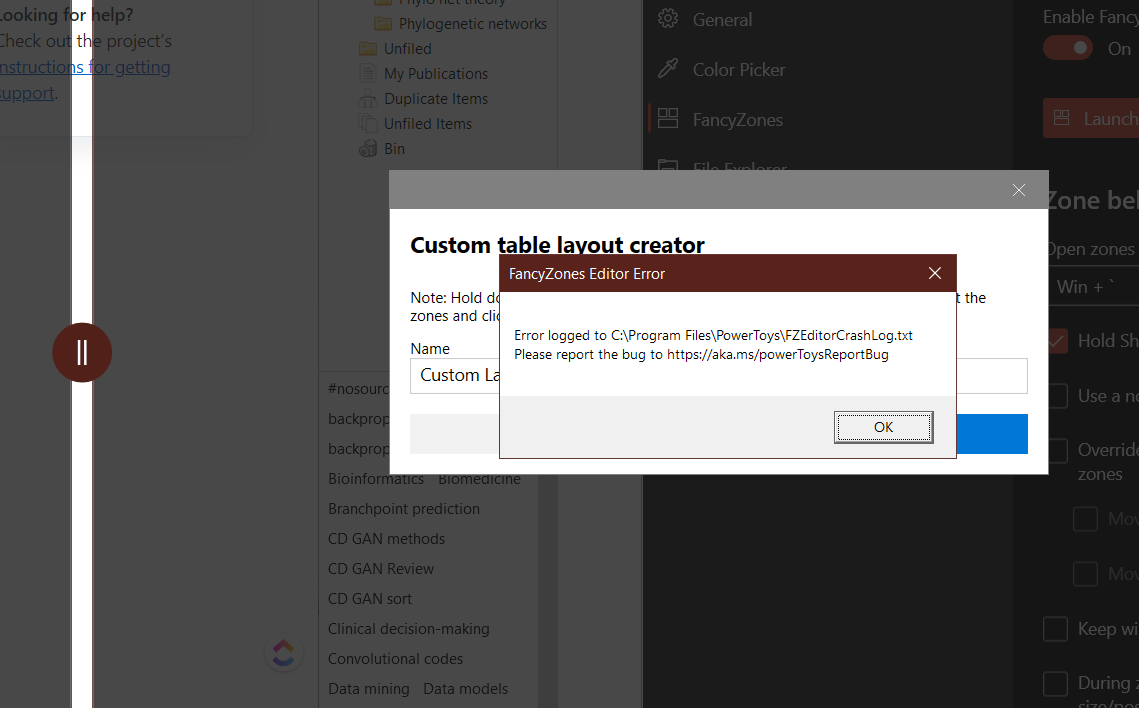Open the Bin in the library sidebar
The image size is (1139, 708).
click(x=368, y=148)
